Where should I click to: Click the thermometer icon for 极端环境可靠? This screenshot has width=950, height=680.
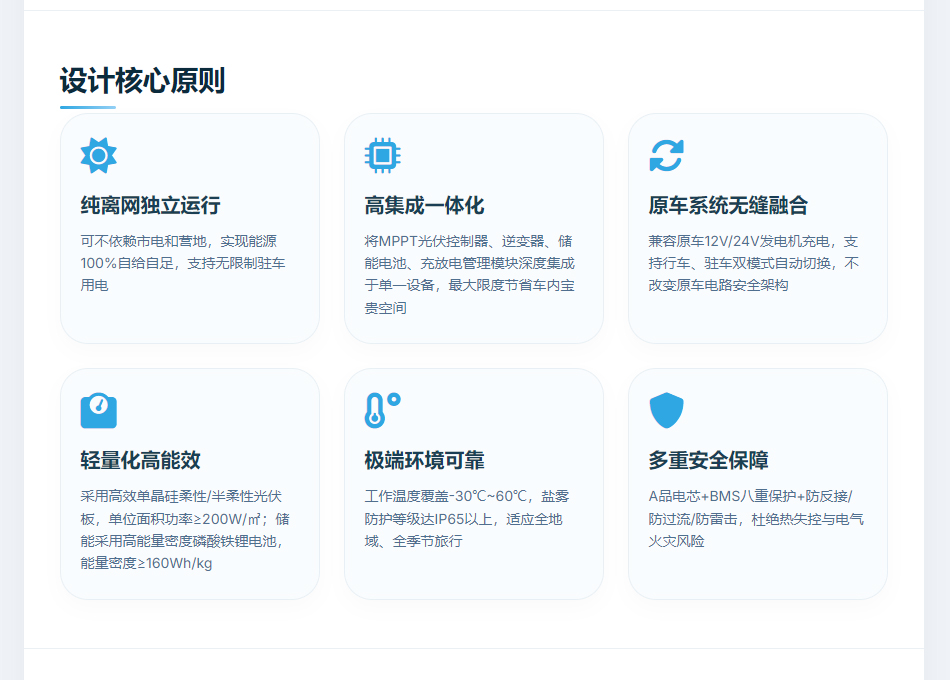382,411
